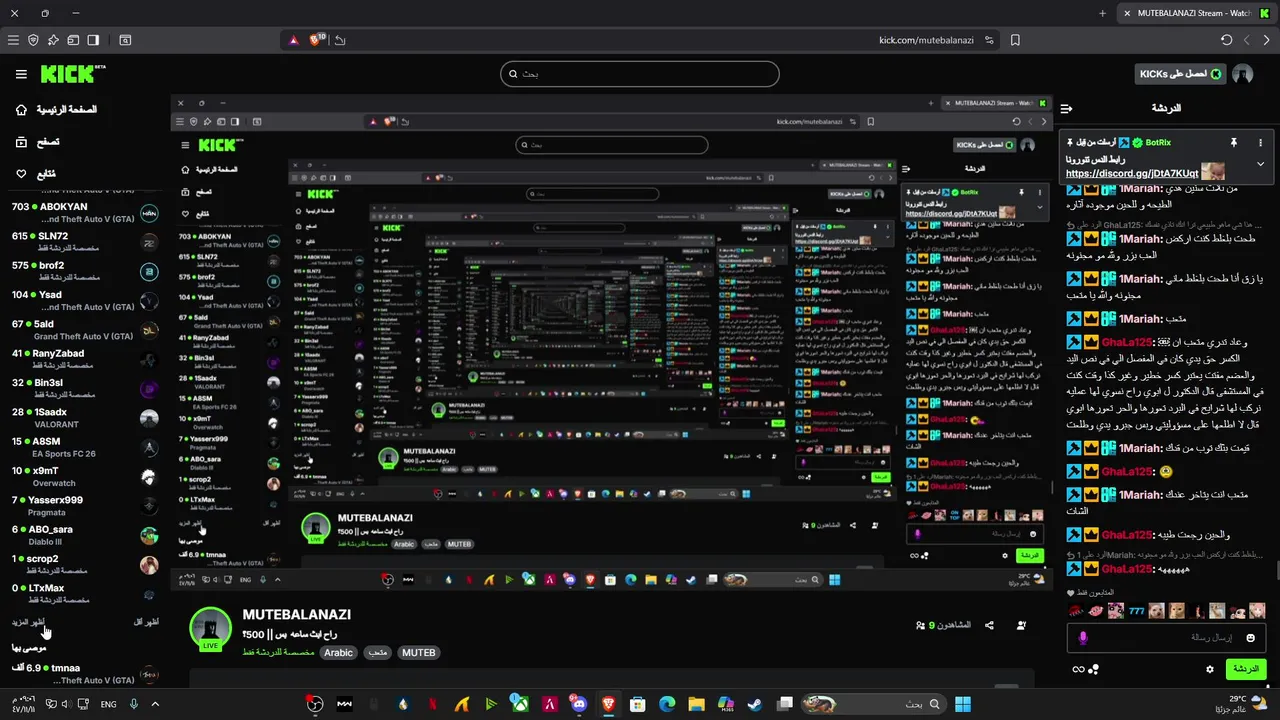Open tmnaa recommended channel
The height and width of the screenshot is (720, 1280).
coord(85,674)
